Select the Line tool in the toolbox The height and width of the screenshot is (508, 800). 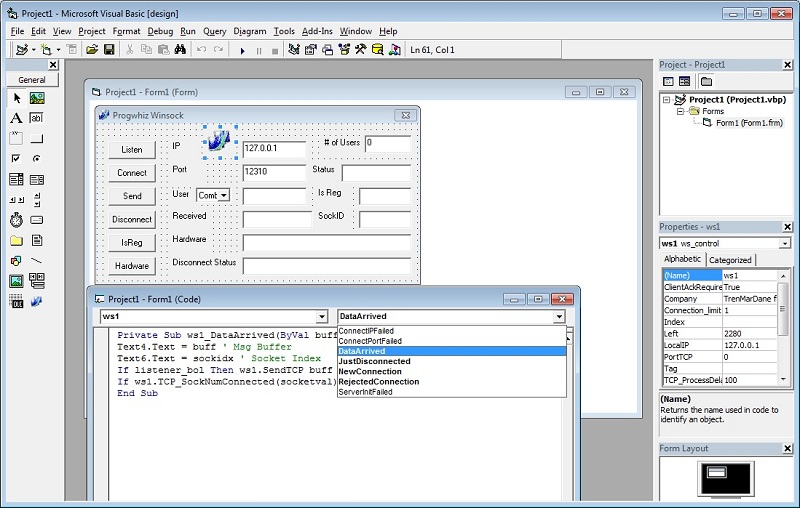click(x=37, y=261)
